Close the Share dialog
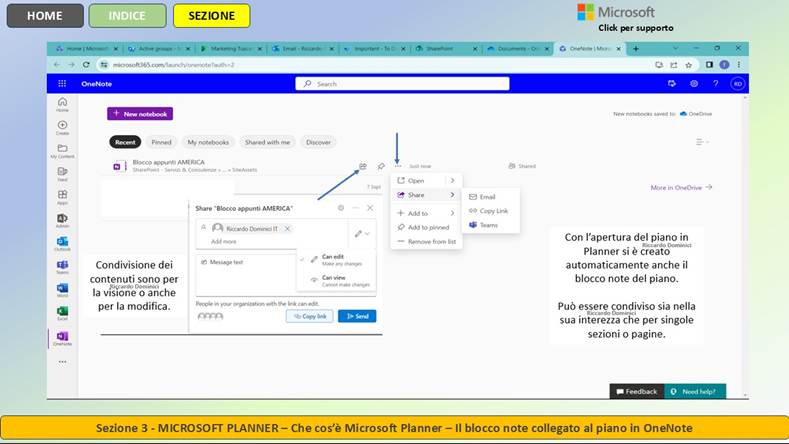This screenshot has width=789, height=444. 370,207
